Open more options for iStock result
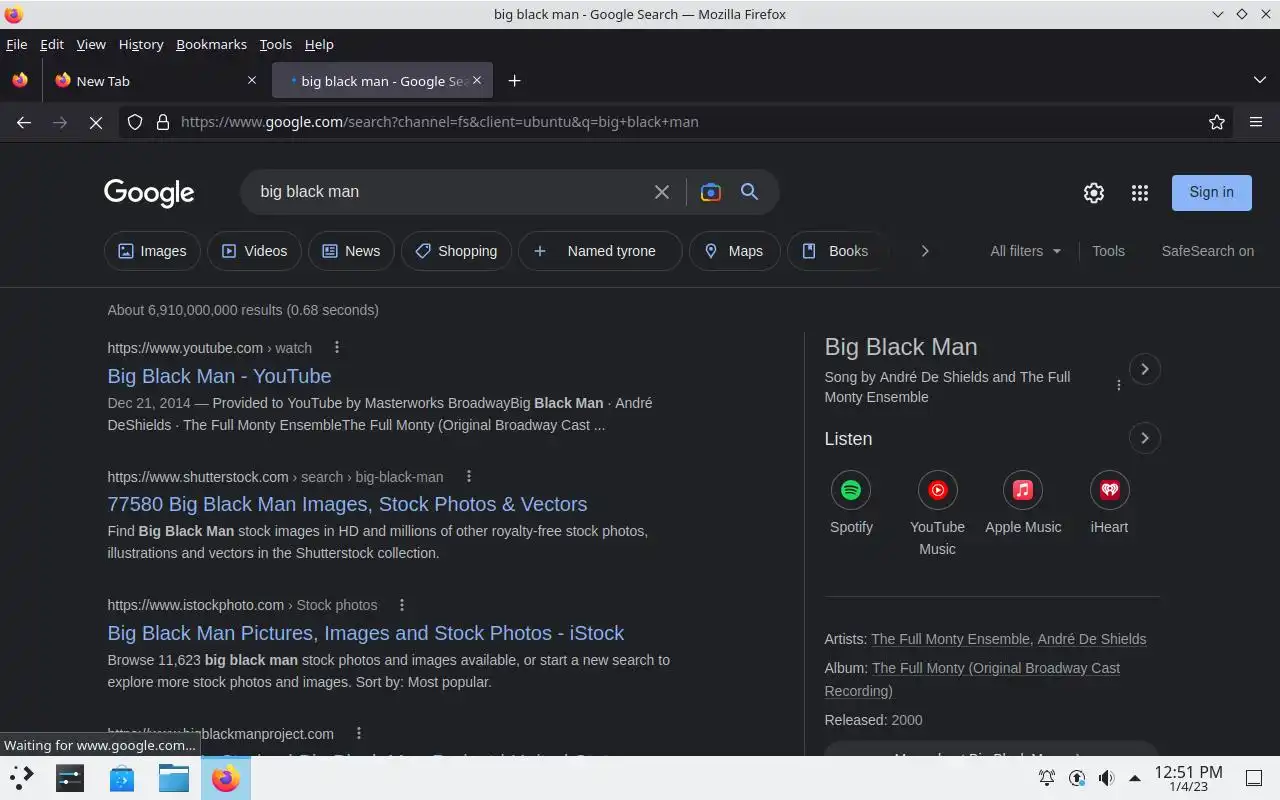This screenshot has width=1280, height=800. click(x=402, y=605)
